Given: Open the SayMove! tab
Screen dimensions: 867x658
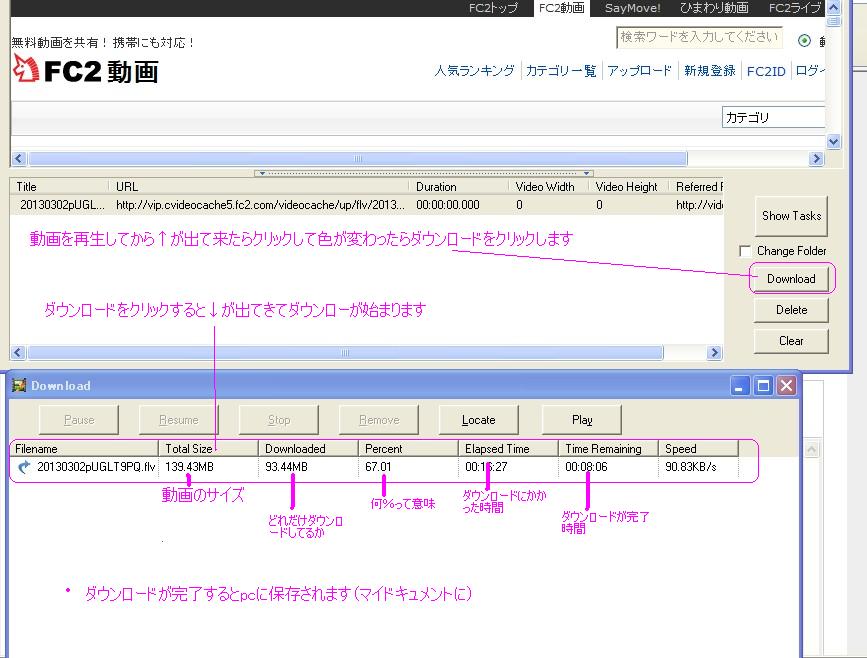Looking at the screenshot, I should (633, 8).
